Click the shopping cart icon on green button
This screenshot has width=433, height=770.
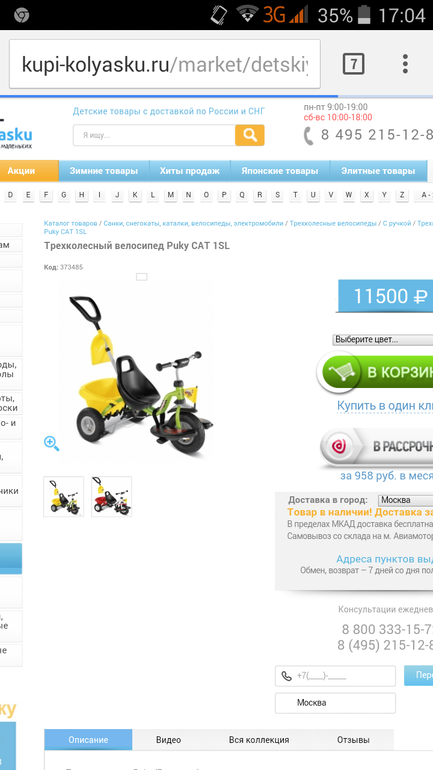(x=342, y=373)
